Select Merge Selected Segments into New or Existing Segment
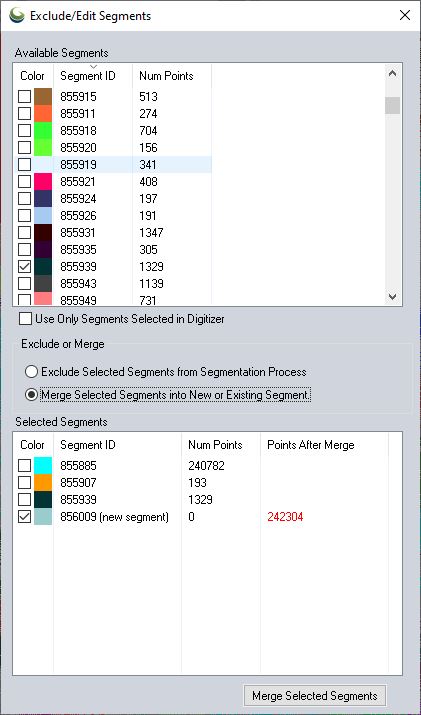Image resolution: width=421 pixels, height=715 pixels. tap(31, 395)
